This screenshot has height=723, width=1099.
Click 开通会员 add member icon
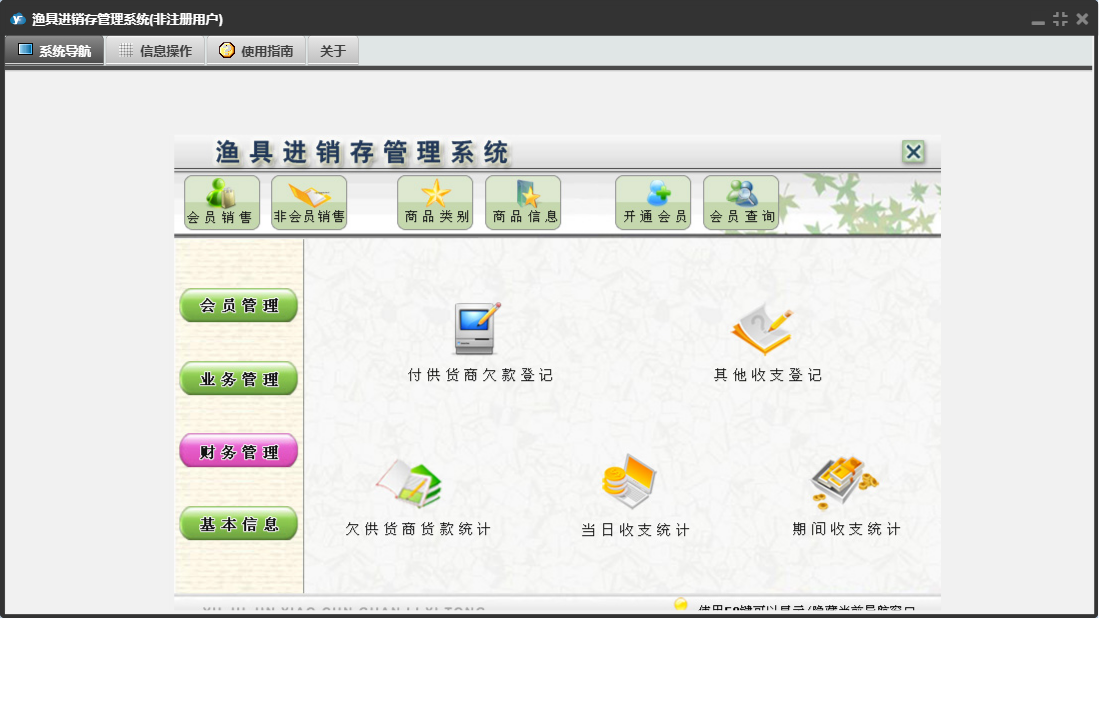pos(653,202)
